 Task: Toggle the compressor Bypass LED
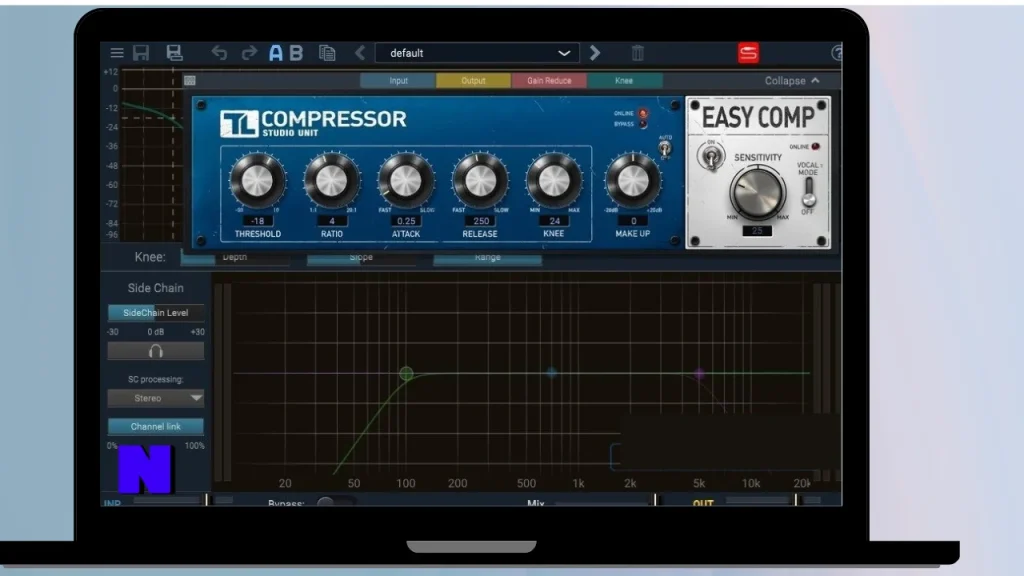pos(643,124)
